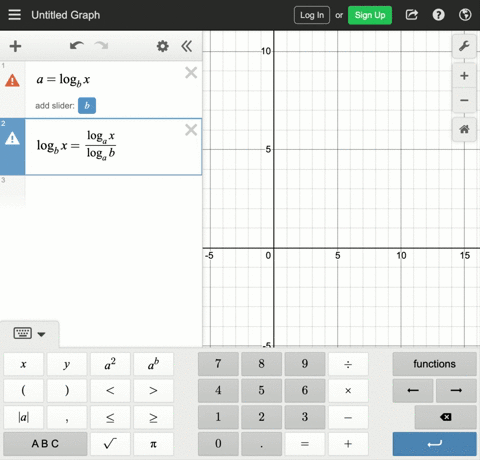Zoom out on the graph

point(464,100)
